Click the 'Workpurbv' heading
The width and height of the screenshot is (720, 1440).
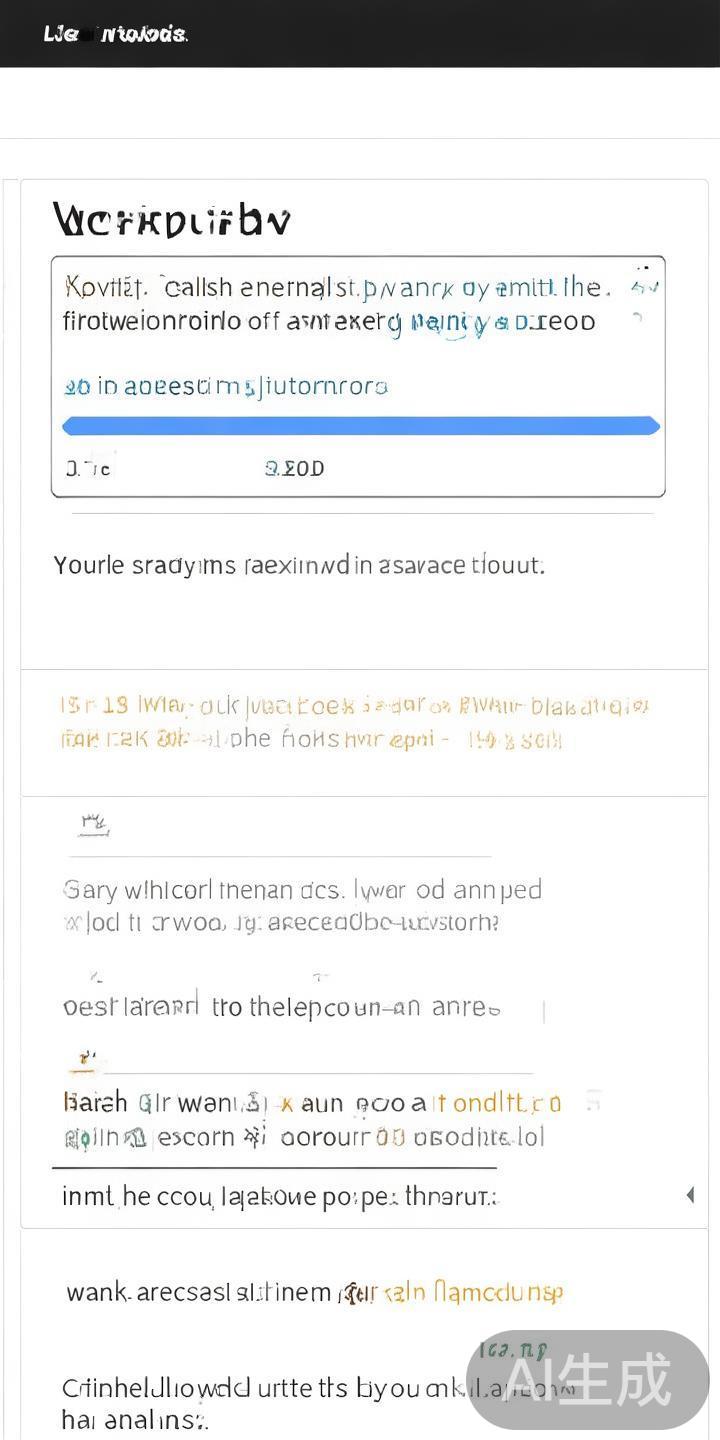pos(171,219)
